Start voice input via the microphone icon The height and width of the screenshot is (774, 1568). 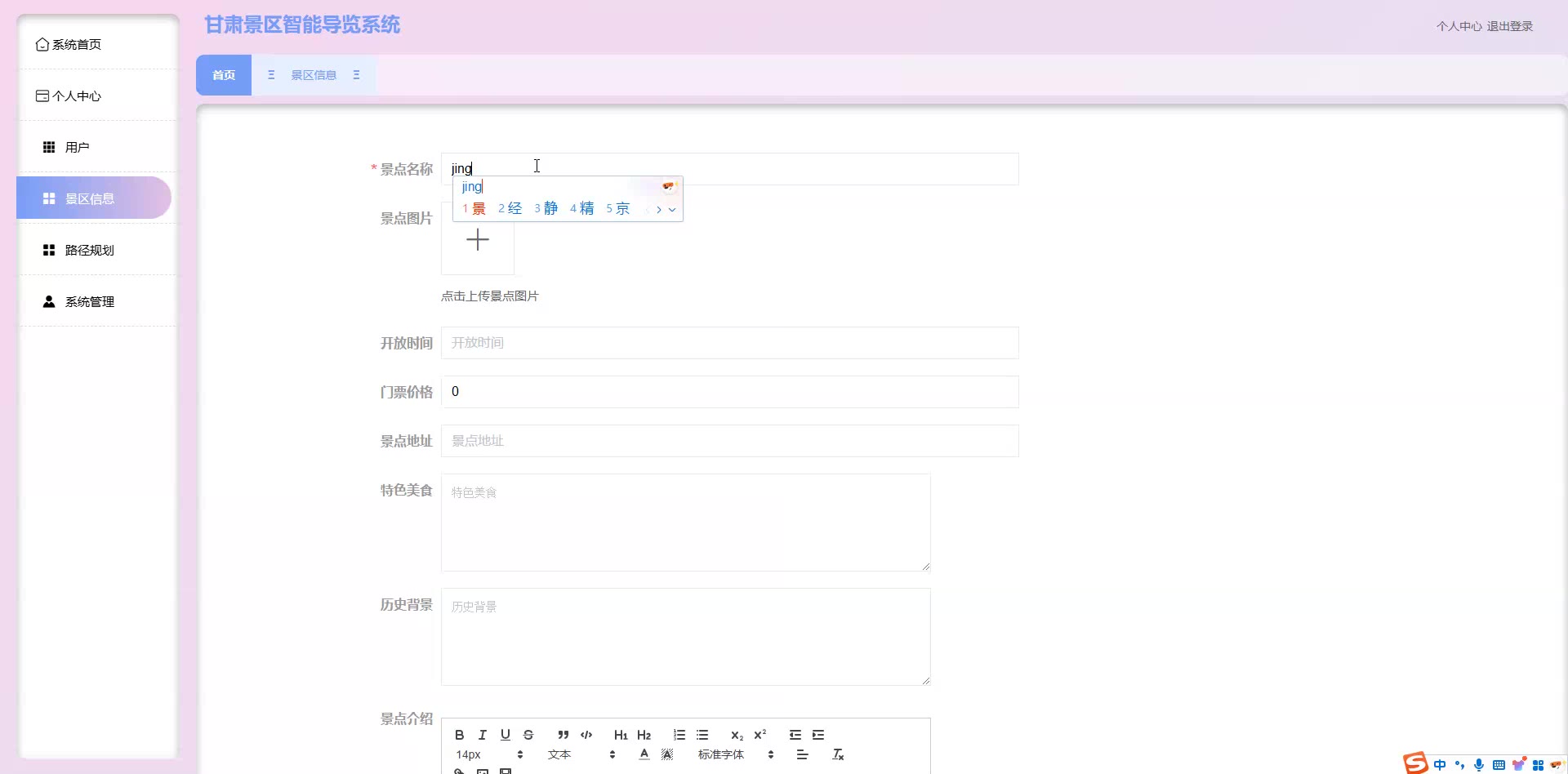tap(1479, 765)
